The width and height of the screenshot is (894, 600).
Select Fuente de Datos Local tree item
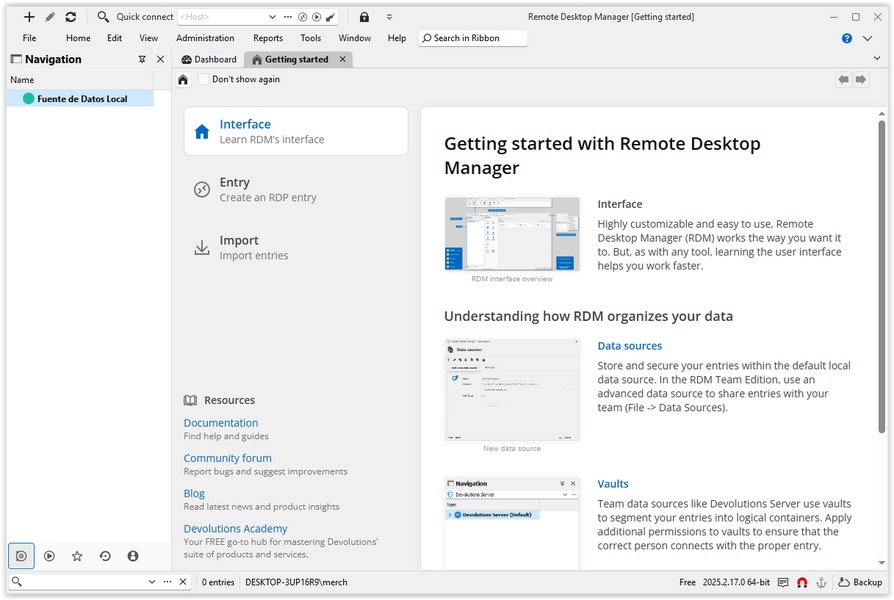tap(82, 99)
